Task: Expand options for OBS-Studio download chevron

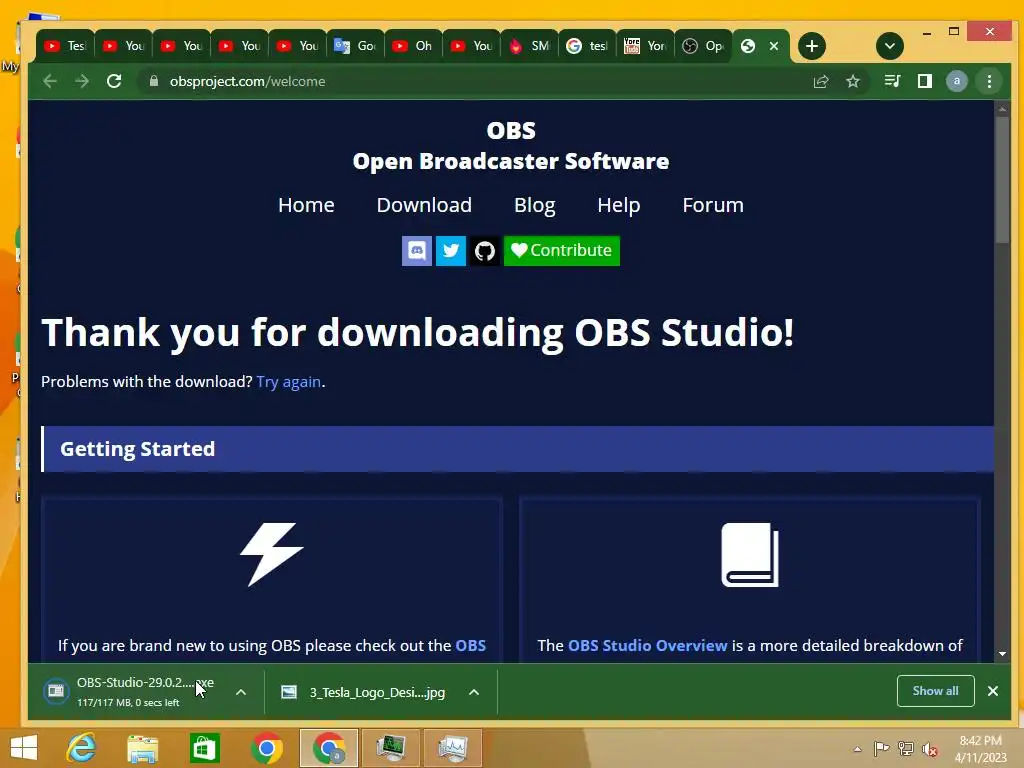Action: (x=241, y=692)
